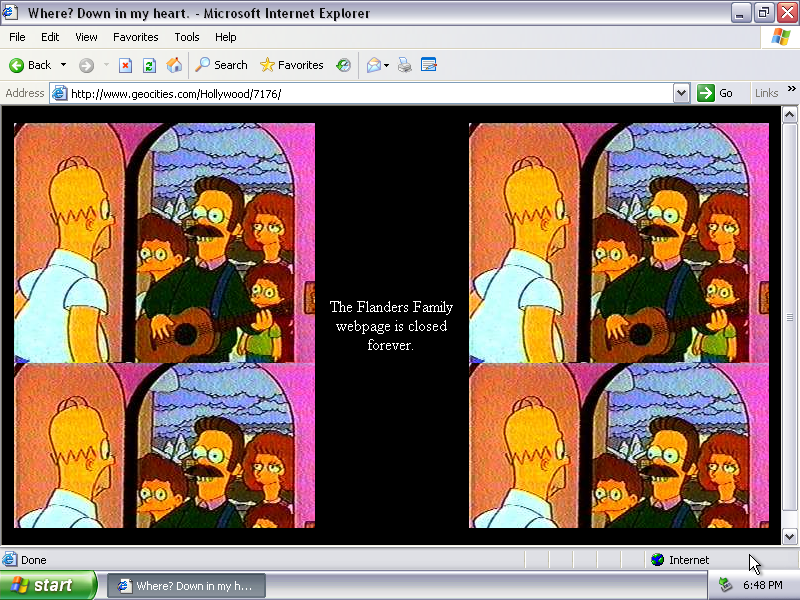Click the top-left Flanders family image
This screenshot has width=800, height=600.
tap(164, 243)
